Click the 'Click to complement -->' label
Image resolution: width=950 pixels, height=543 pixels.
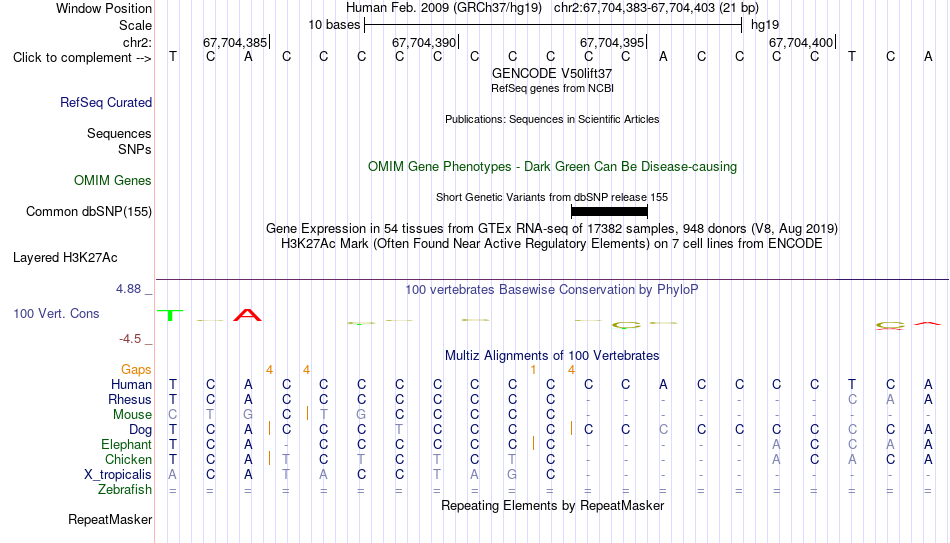tap(82, 58)
